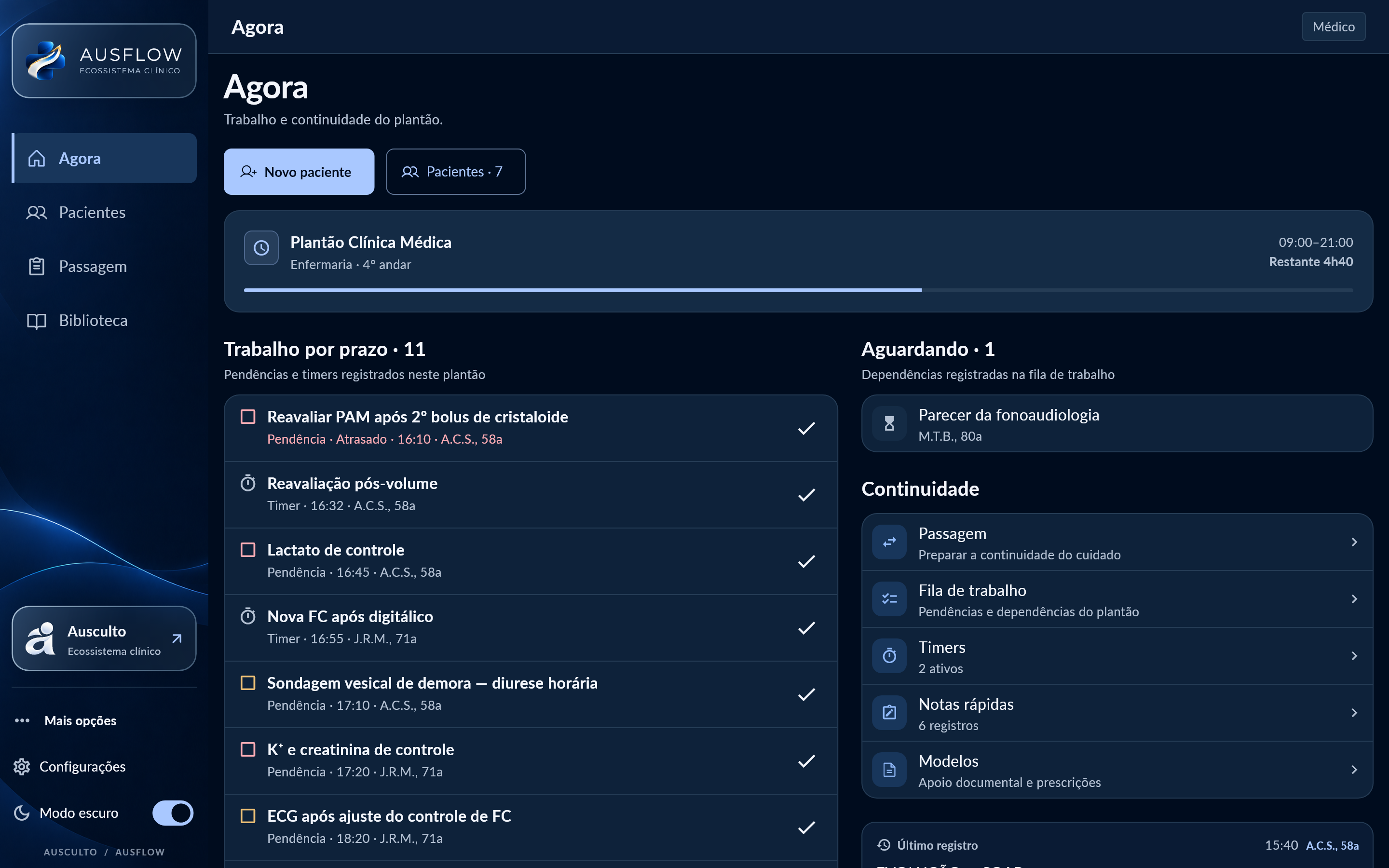Open Pacientes in the sidebar navigation
Viewport: 1389px width, 868px height.
click(x=104, y=212)
